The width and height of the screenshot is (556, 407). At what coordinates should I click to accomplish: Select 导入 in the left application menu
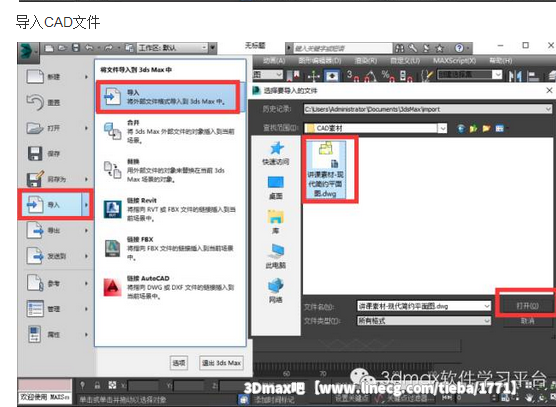tap(52, 205)
